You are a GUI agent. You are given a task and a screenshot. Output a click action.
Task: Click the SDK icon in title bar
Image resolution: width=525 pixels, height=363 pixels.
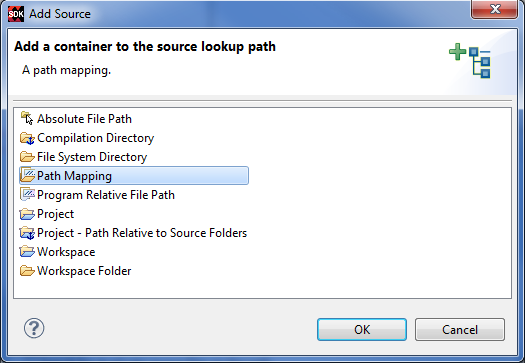16,14
